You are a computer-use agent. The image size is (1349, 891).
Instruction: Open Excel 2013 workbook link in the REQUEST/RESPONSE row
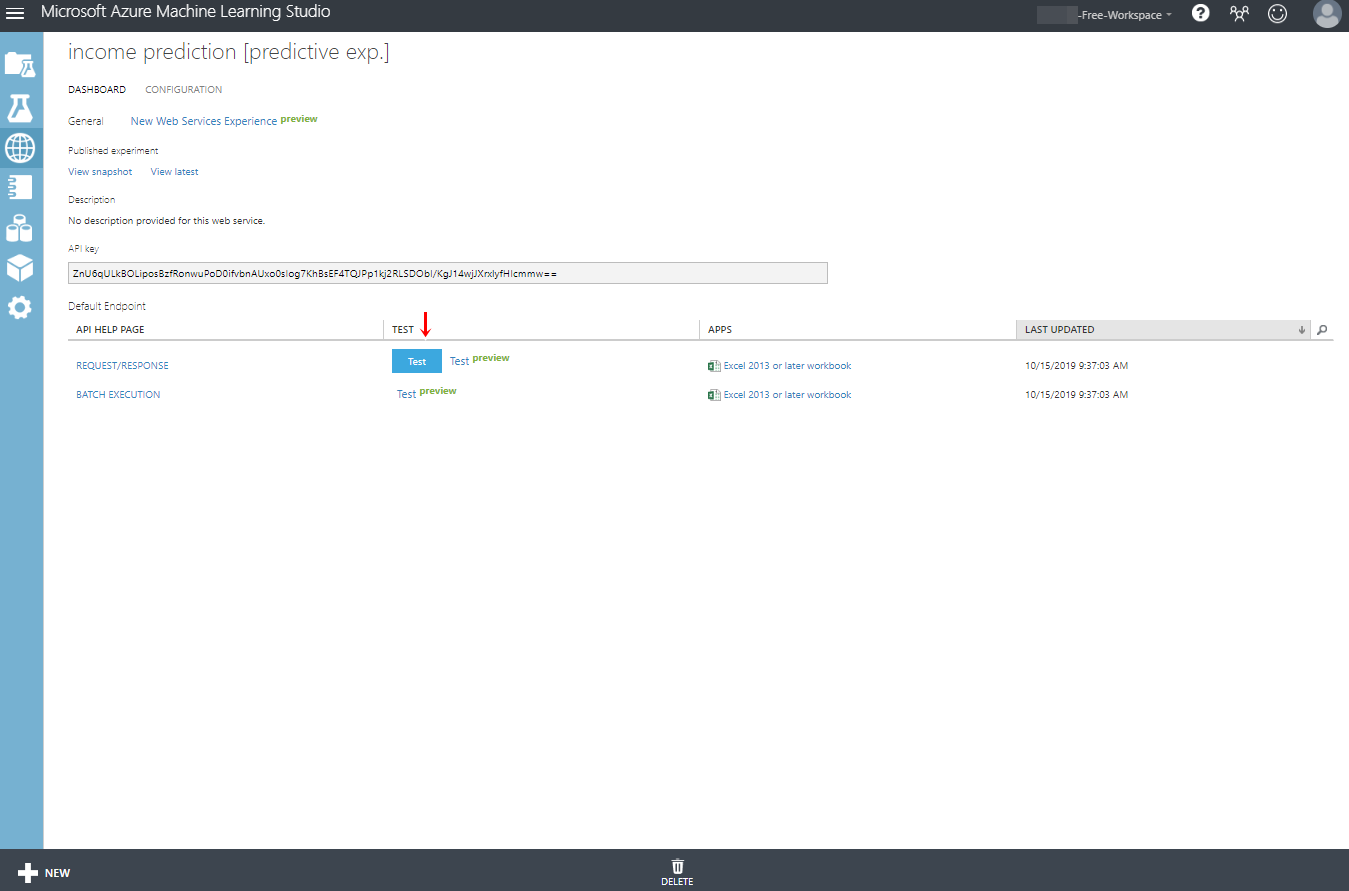pyautogui.click(x=787, y=366)
